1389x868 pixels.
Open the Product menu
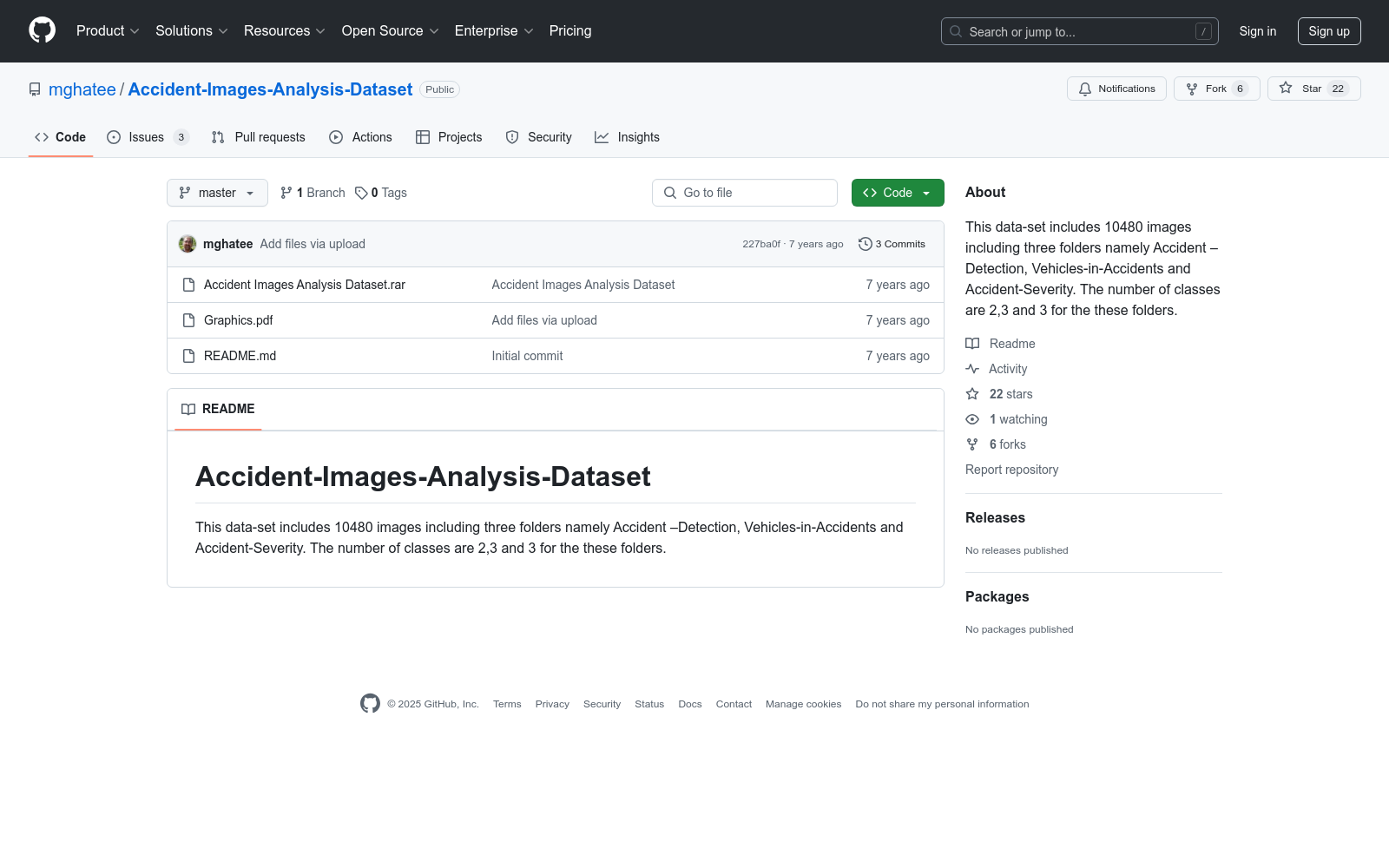click(108, 31)
